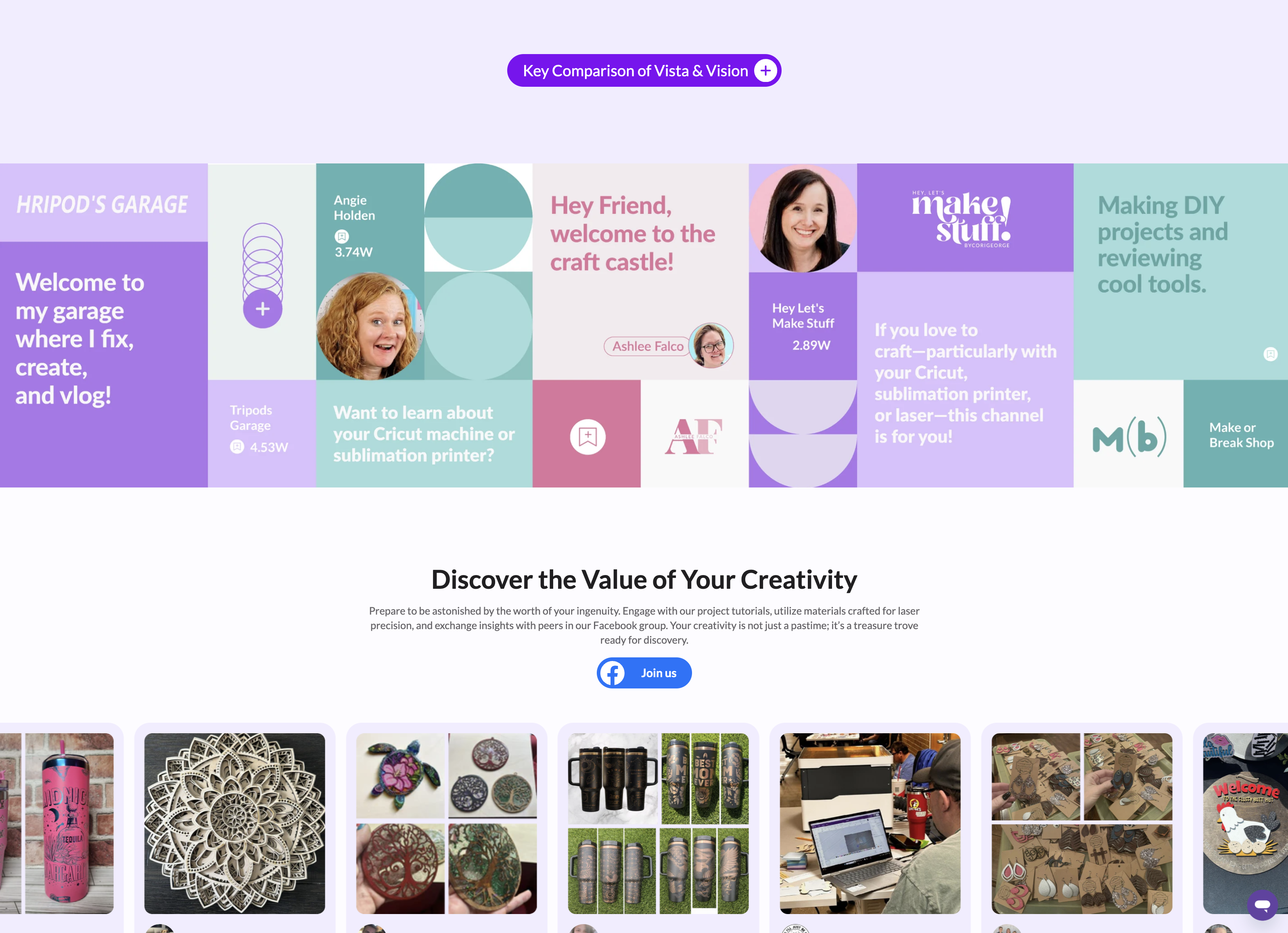Click subscriber icon beside 4.53W
Screen dimensions: 1288x933
237,447
